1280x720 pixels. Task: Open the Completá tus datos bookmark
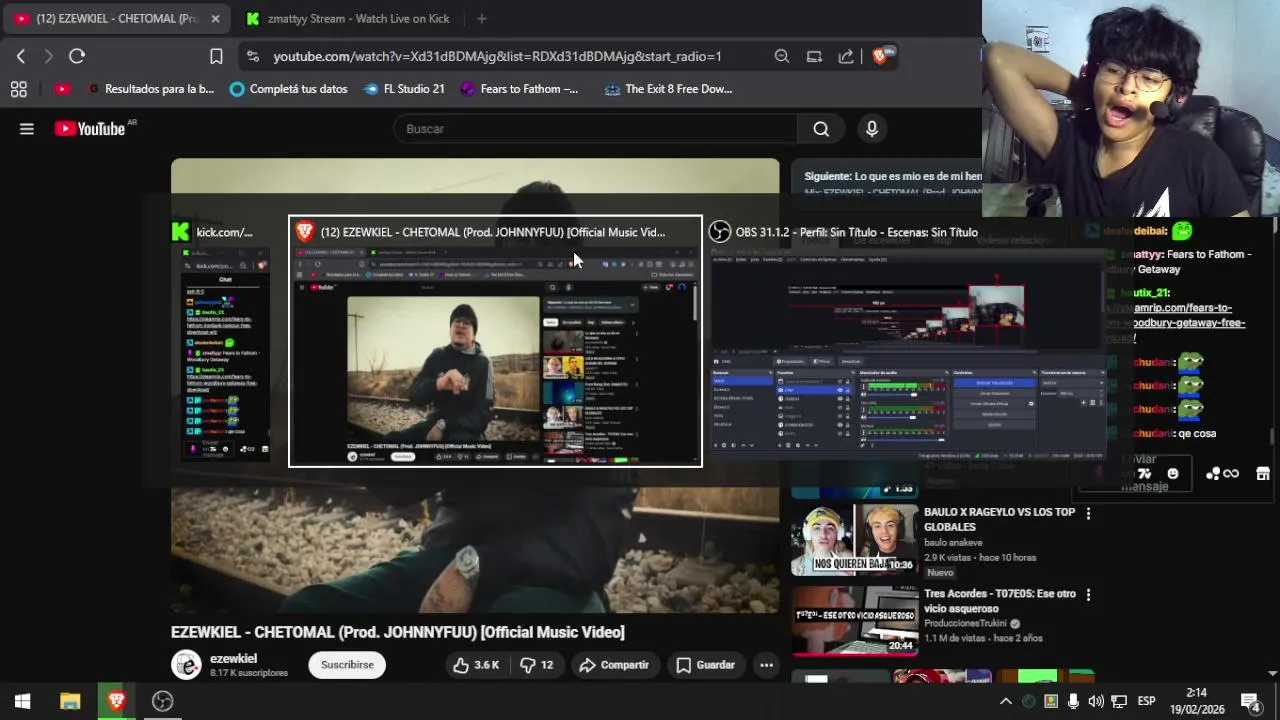(x=288, y=89)
